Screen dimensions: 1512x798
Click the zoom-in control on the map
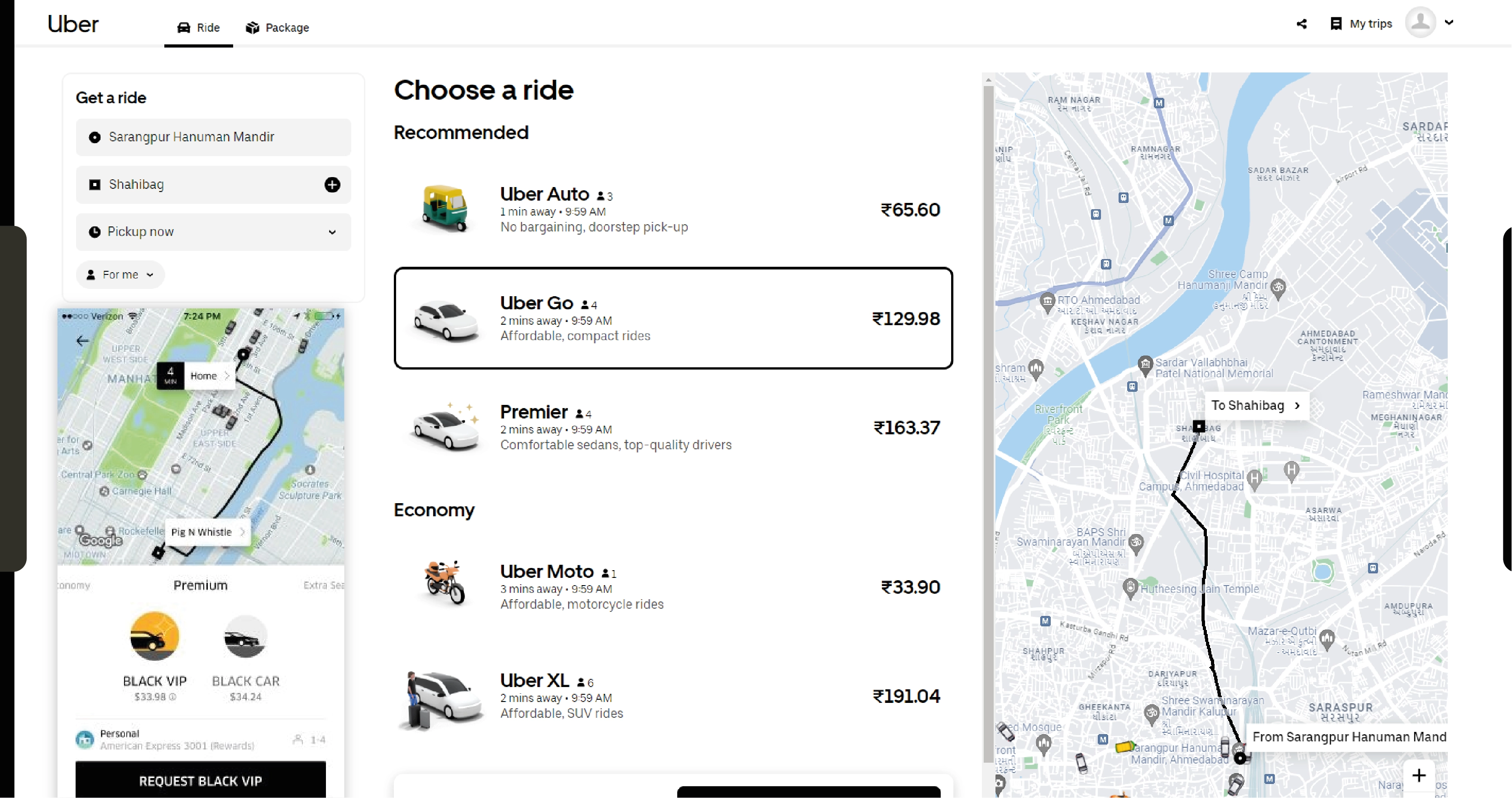pos(1419,775)
